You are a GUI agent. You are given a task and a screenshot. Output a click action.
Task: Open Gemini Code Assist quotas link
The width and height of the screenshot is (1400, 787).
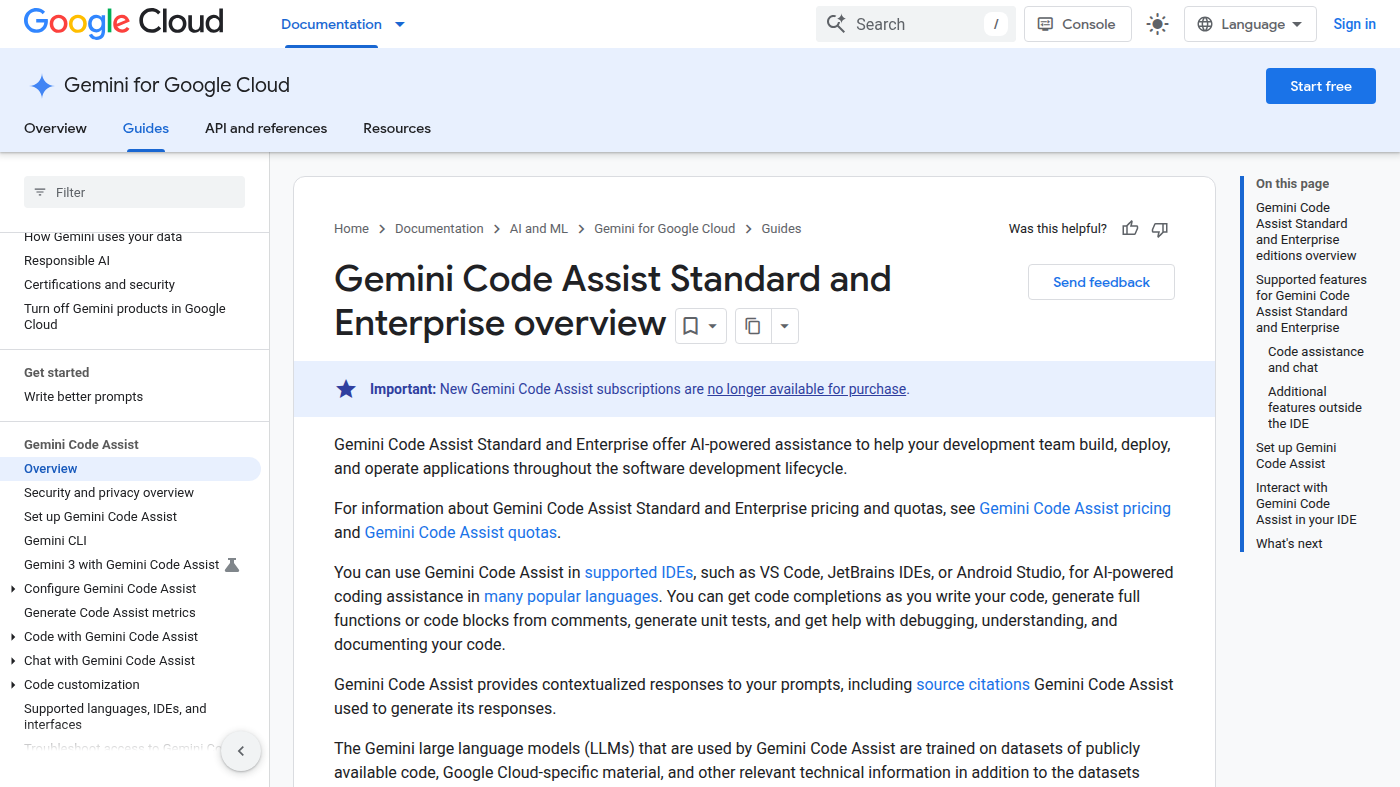click(x=461, y=532)
